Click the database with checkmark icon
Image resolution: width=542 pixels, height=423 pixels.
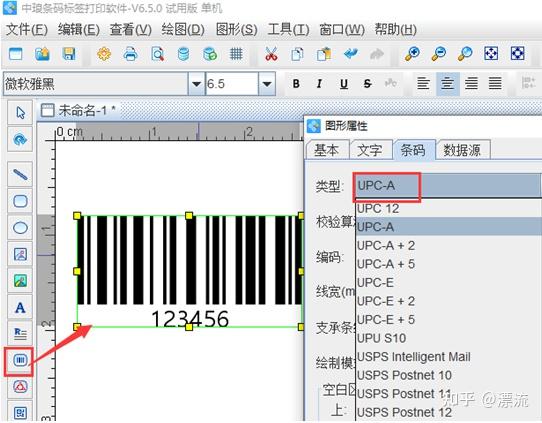pyautogui.click(x=210, y=54)
